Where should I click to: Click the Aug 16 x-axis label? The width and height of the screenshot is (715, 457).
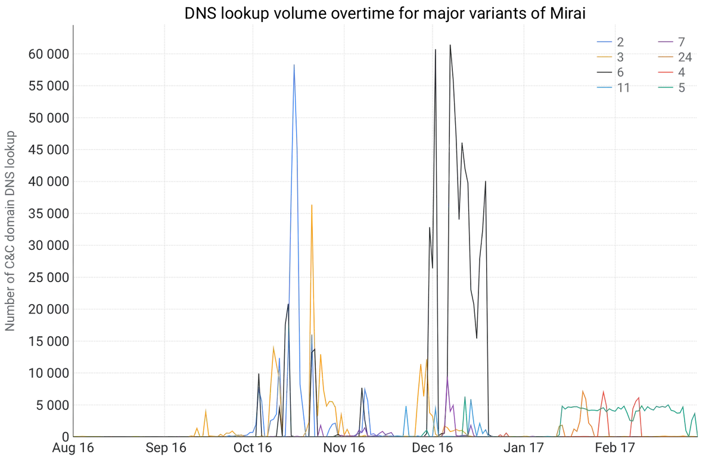(73, 448)
